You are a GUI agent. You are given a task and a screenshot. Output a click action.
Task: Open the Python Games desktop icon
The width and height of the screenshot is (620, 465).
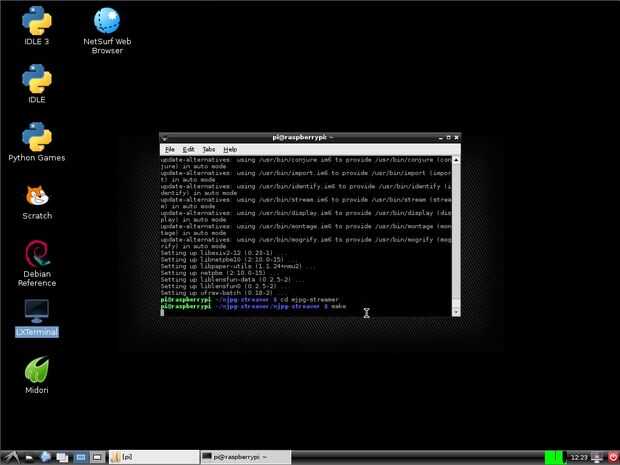[x=36, y=142]
